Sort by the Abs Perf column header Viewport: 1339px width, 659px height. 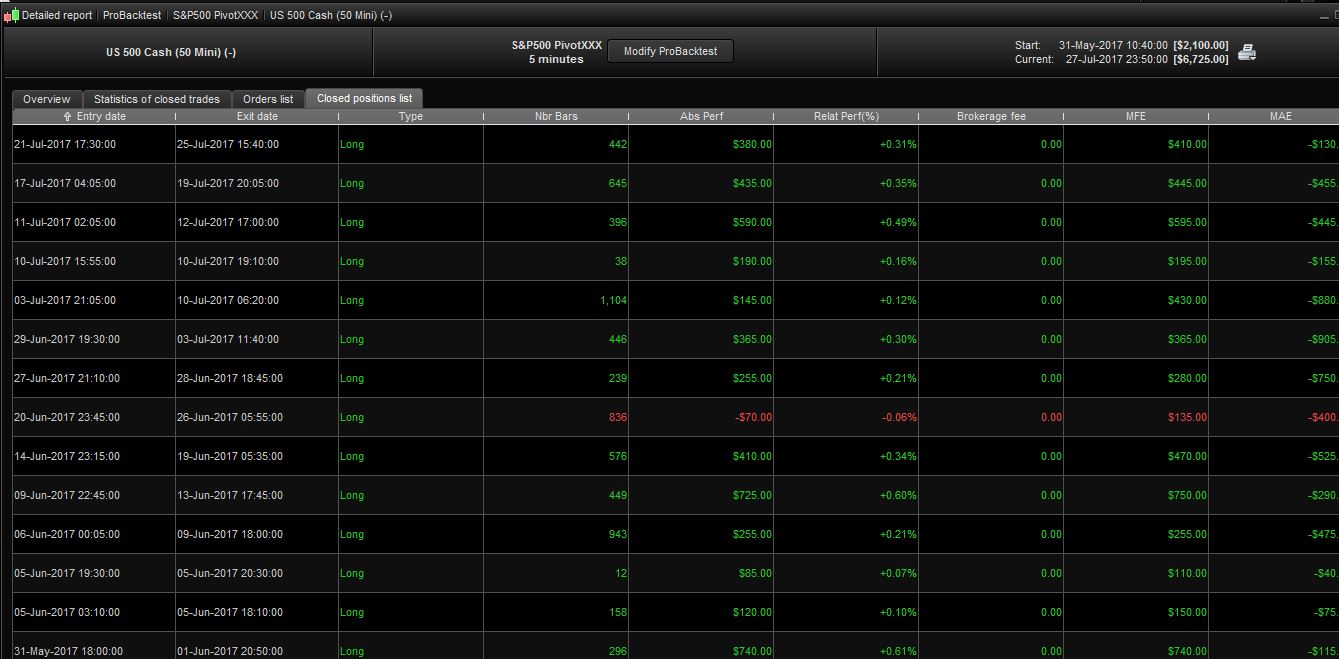(x=701, y=116)
